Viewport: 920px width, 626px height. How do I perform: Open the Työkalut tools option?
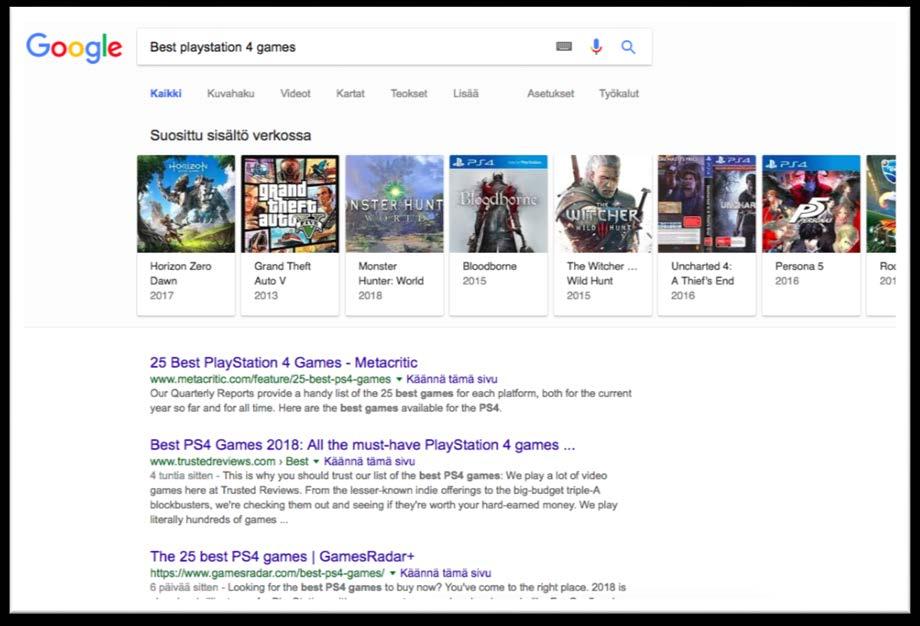click(618, 93)
